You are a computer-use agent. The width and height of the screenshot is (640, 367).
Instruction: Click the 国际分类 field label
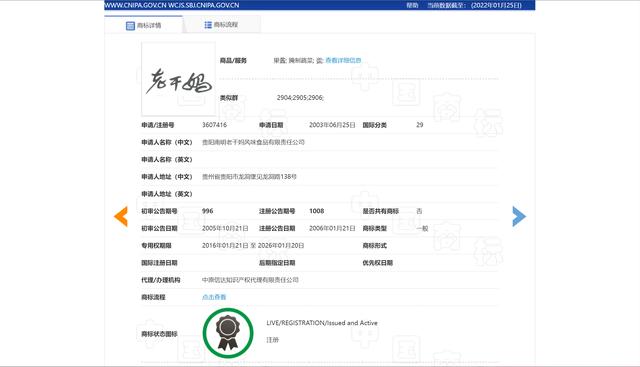[375, 125]
